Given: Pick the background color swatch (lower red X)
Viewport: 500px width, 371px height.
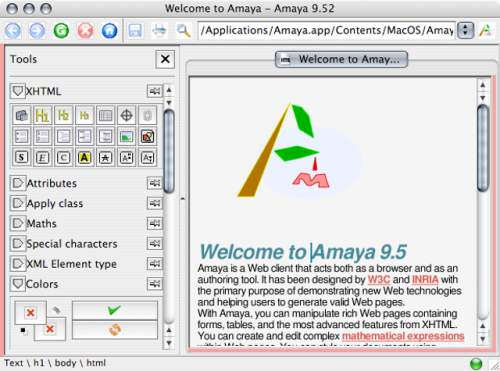Looking at the screenshot, I should pos(50,329).
